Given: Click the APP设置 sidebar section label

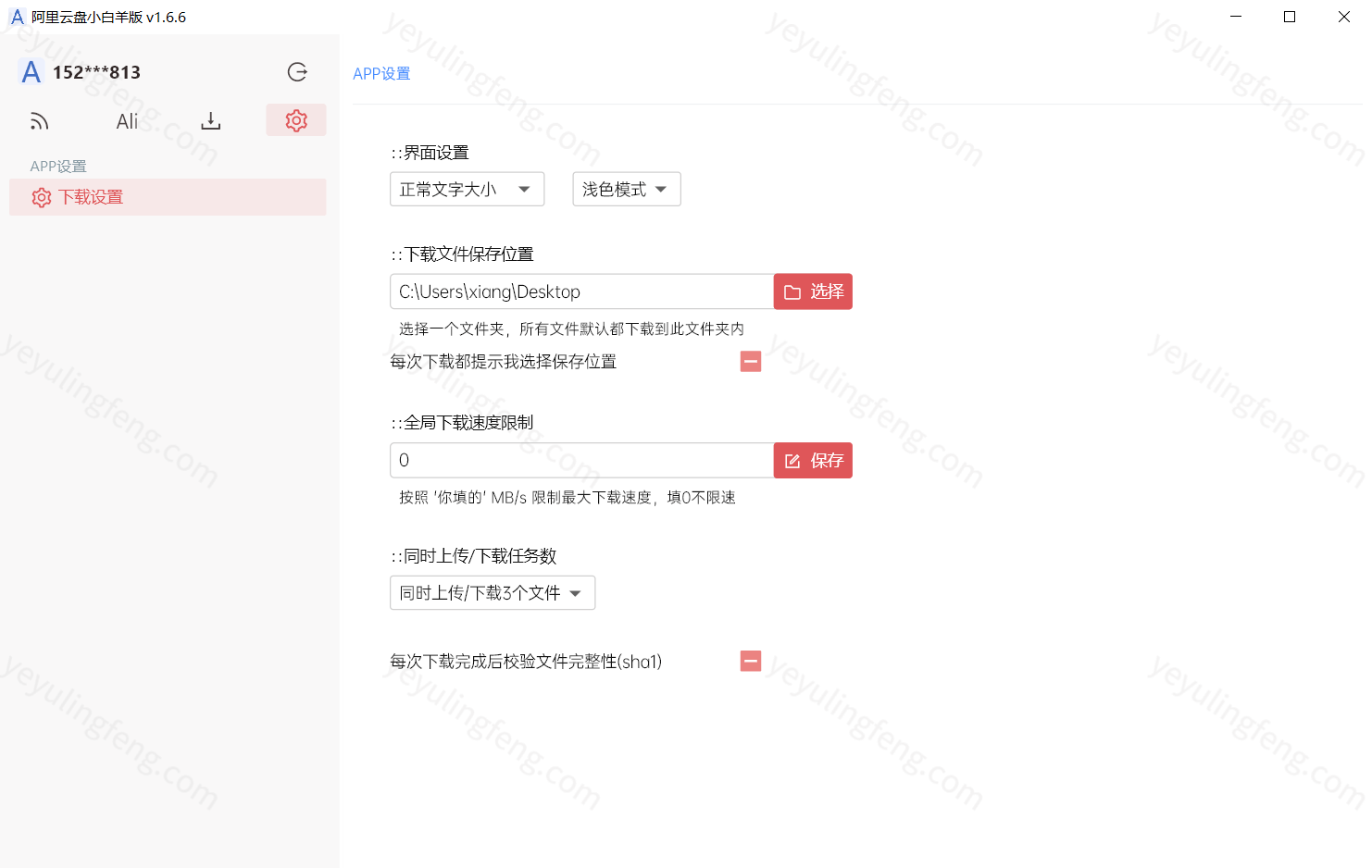Looking at the screenshot, I should [58, 167].
